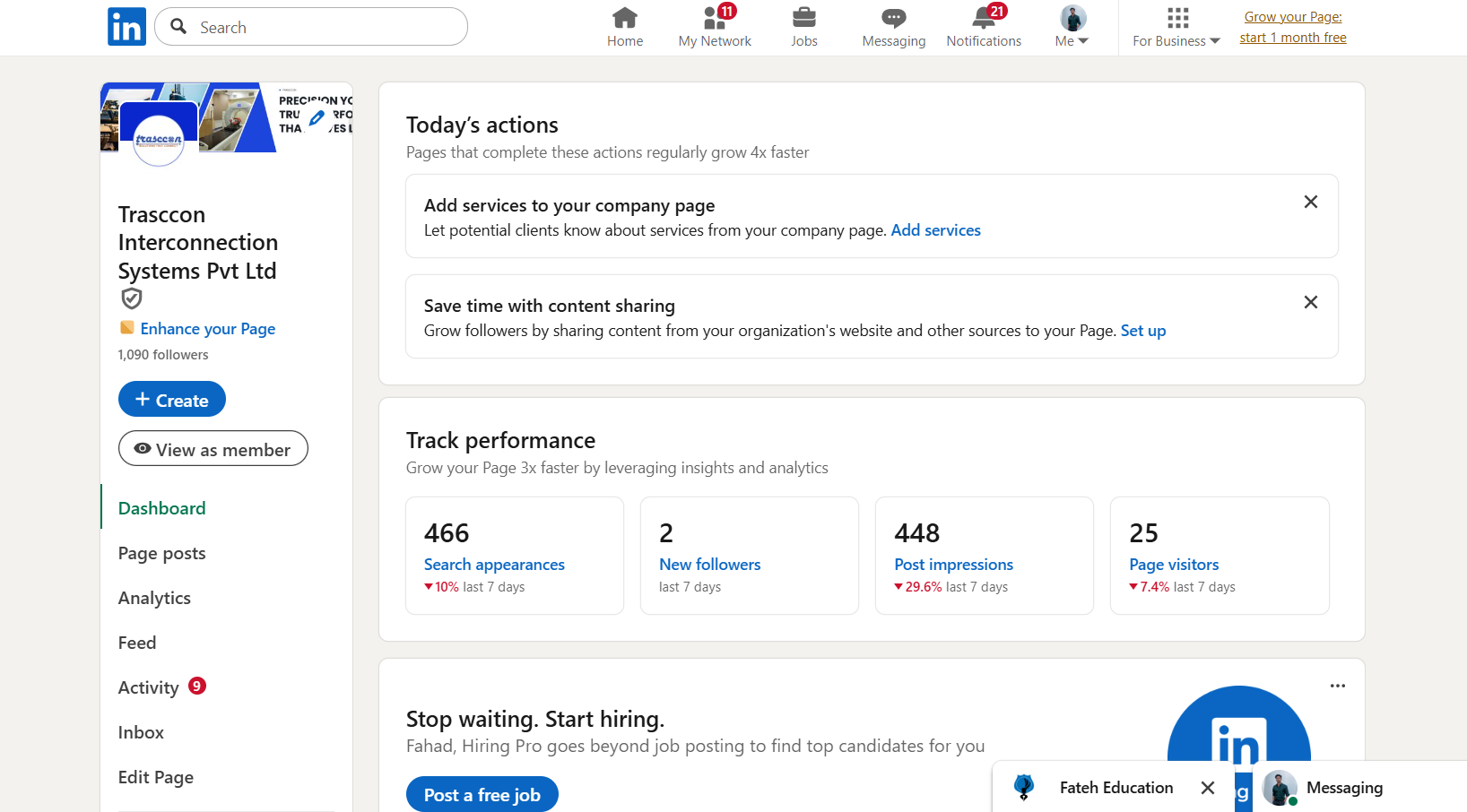Expand the Me profile dropdown

[x=1072, y=28]
